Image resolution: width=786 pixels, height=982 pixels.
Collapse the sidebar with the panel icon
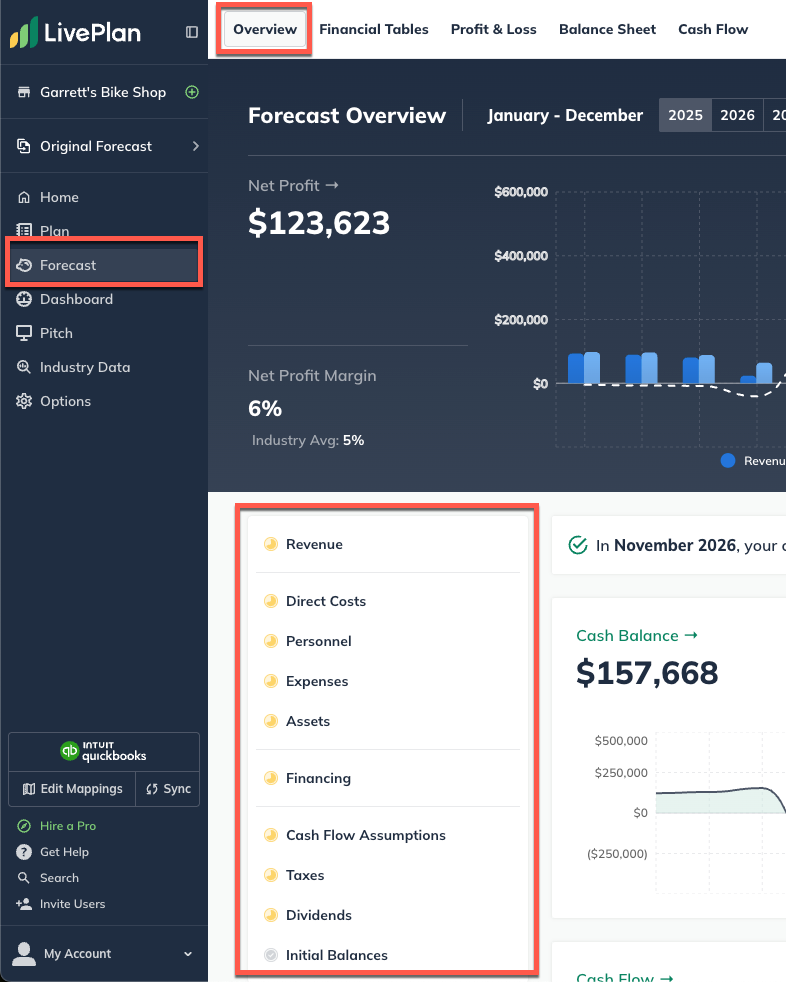(x=192, y=32)
